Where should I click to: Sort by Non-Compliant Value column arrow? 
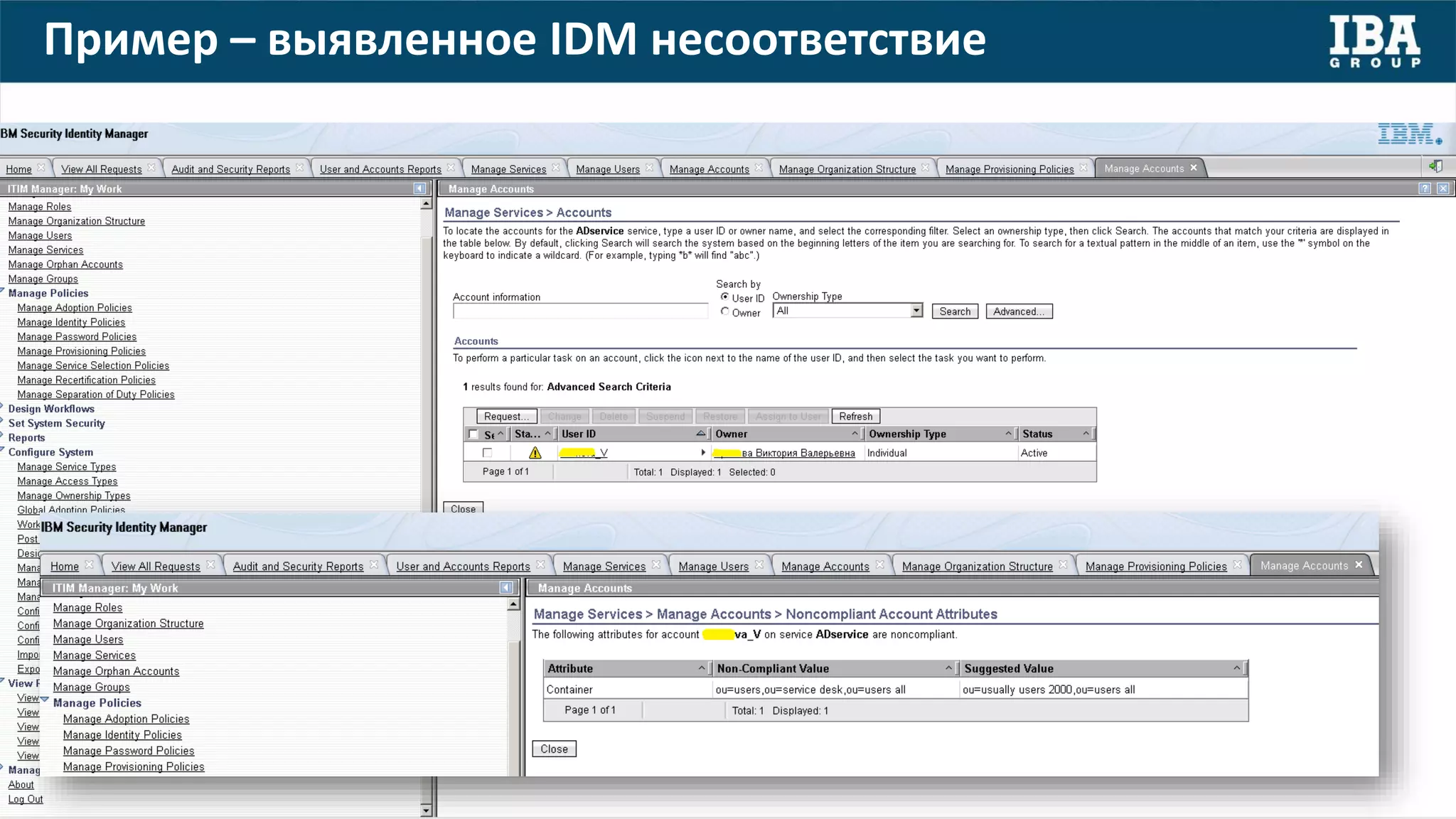point(948,668)
